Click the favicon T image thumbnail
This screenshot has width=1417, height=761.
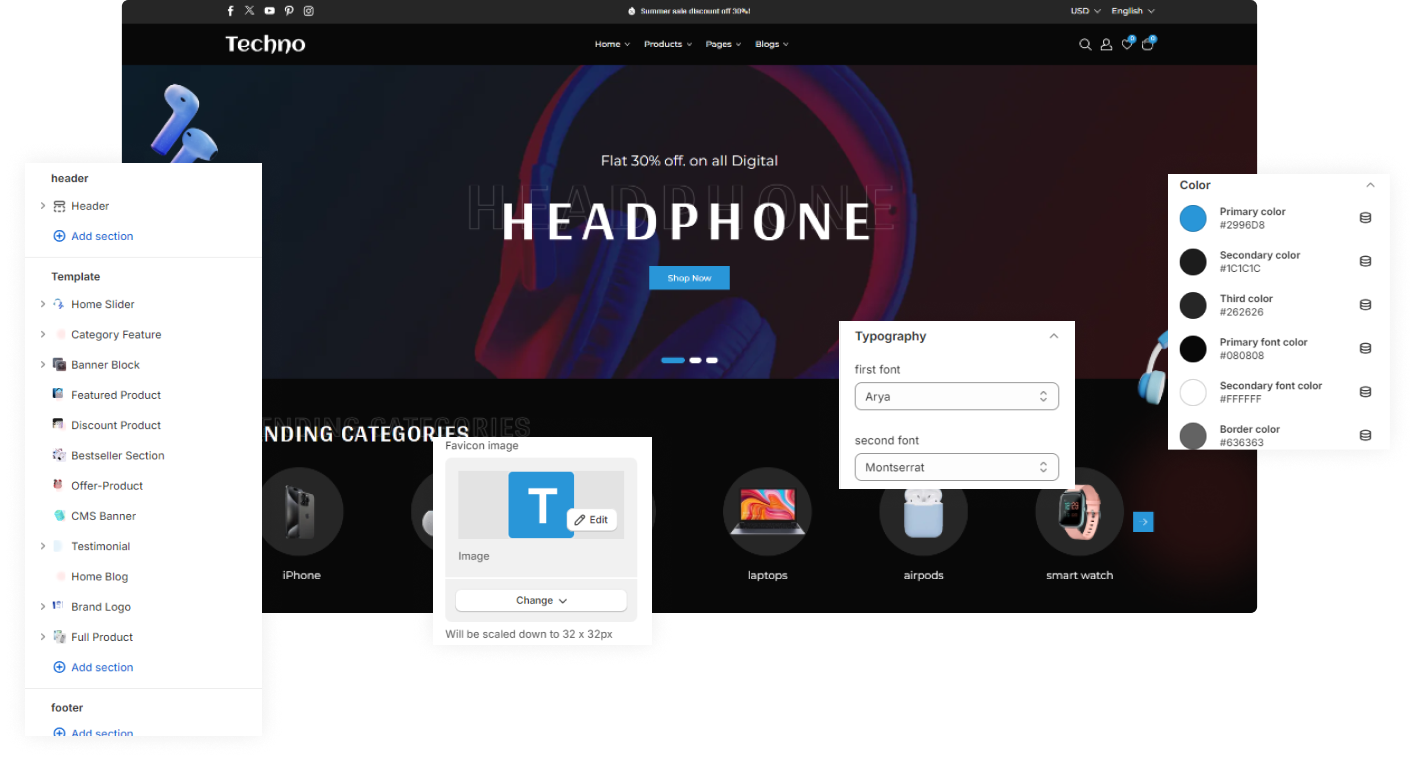tap(541, 505)
